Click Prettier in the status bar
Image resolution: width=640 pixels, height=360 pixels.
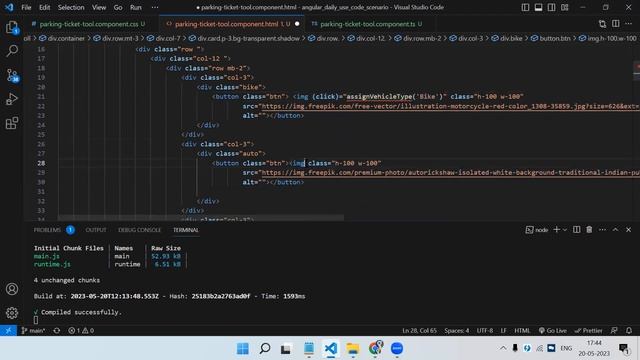pyautogui.click(x=588, y=331)
